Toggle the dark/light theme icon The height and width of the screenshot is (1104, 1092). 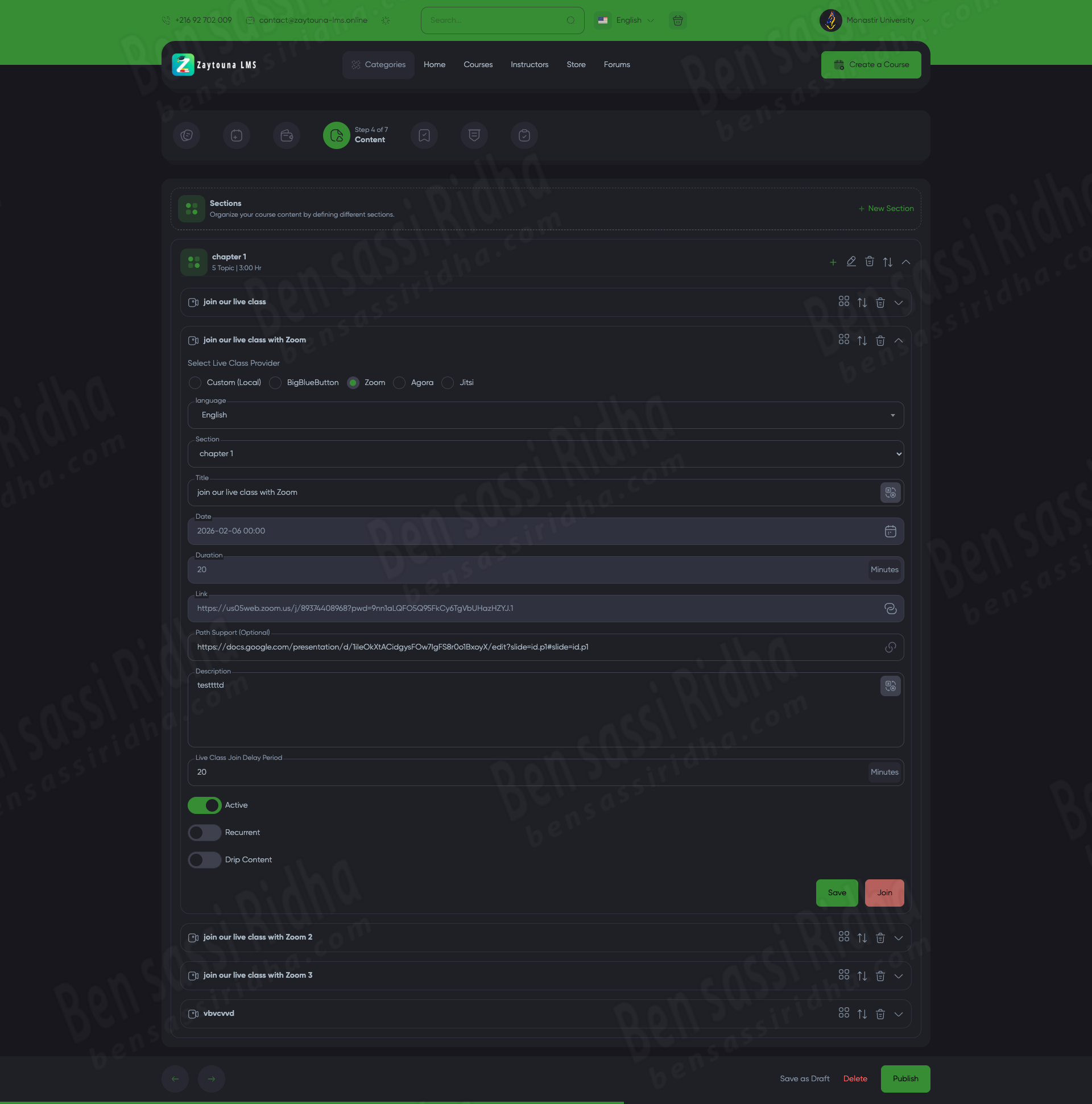pos(386,20)
